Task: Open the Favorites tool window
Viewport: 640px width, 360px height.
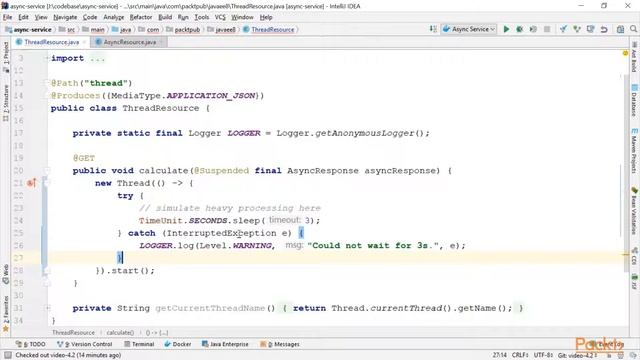Action: click(x=6, y=314)
